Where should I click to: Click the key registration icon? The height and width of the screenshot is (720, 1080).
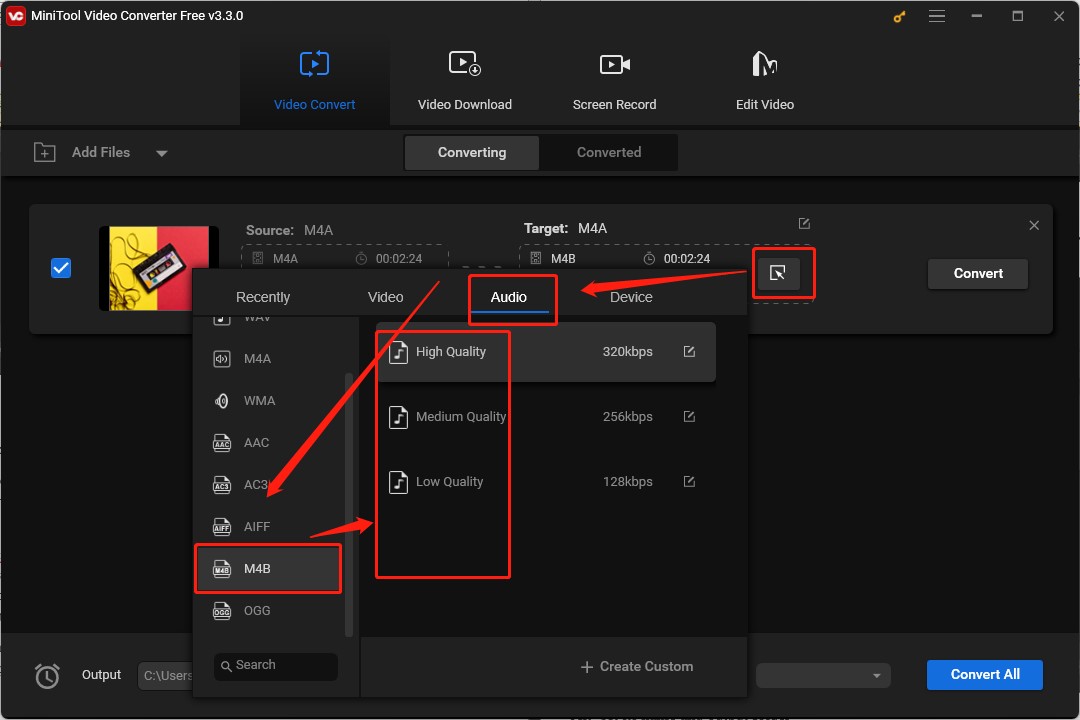coord(898,16)
